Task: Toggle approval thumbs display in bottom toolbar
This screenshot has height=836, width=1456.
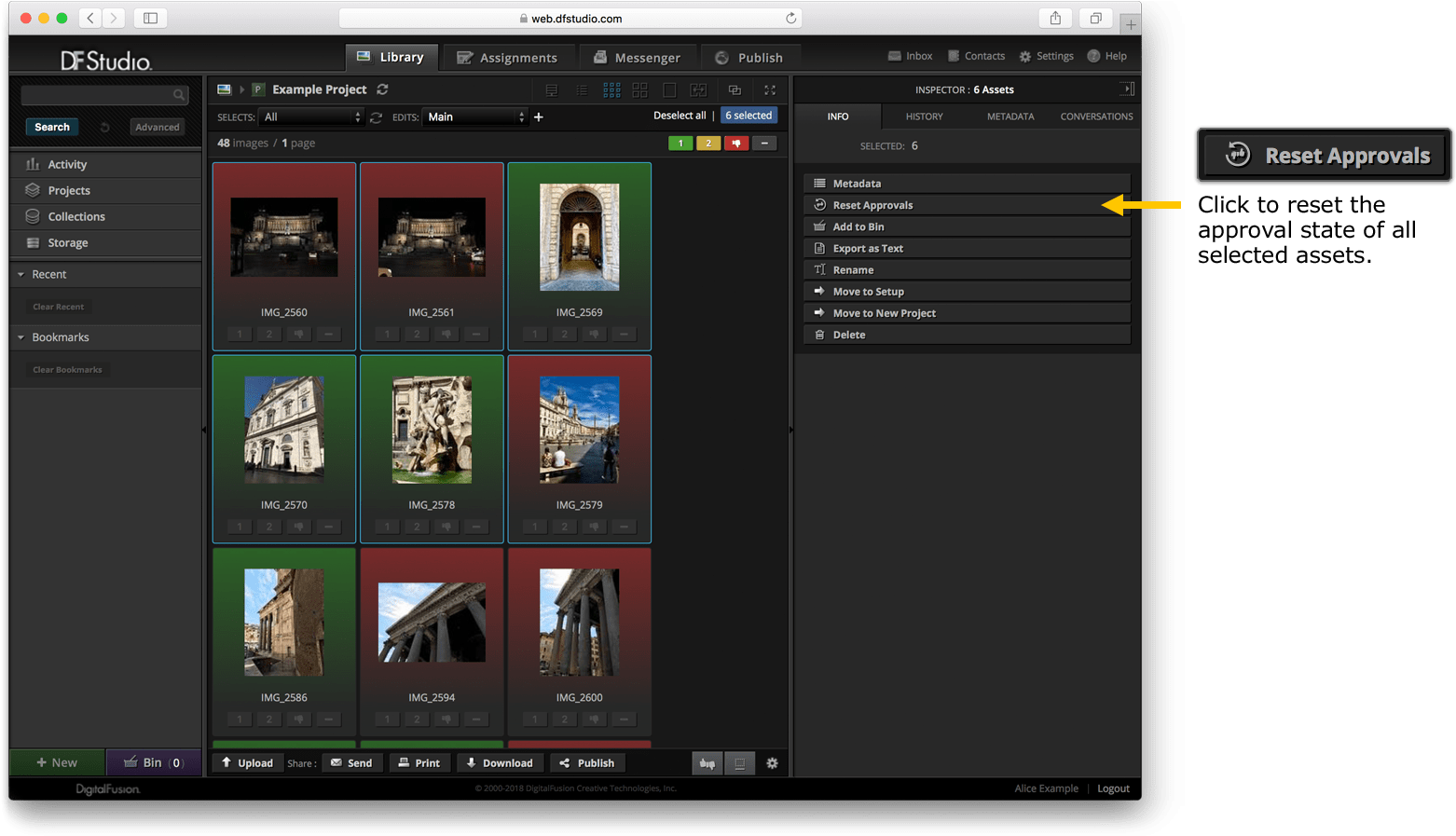Action: [x=707, y=763]
